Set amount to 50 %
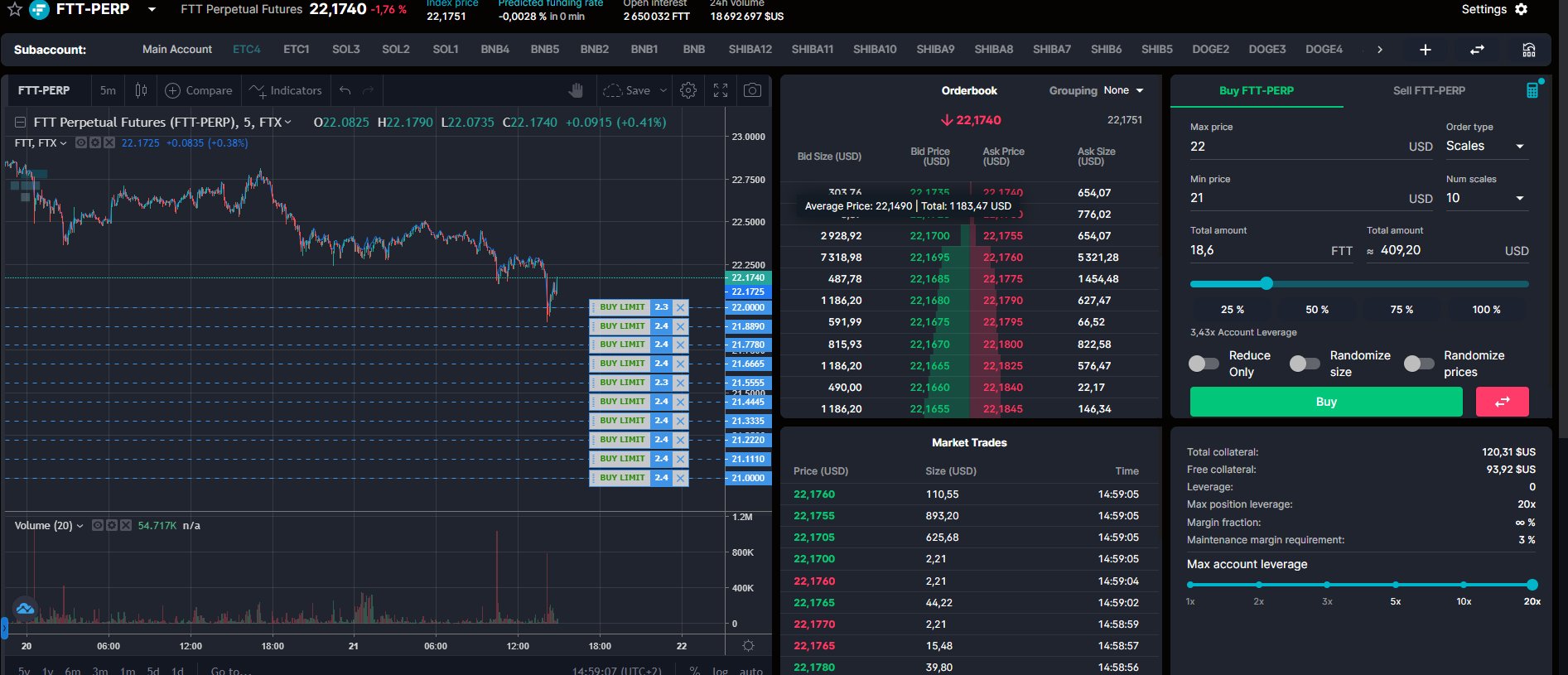Image resolution: width=1568 pixels, height=675 pixels. pos(1317,310)
